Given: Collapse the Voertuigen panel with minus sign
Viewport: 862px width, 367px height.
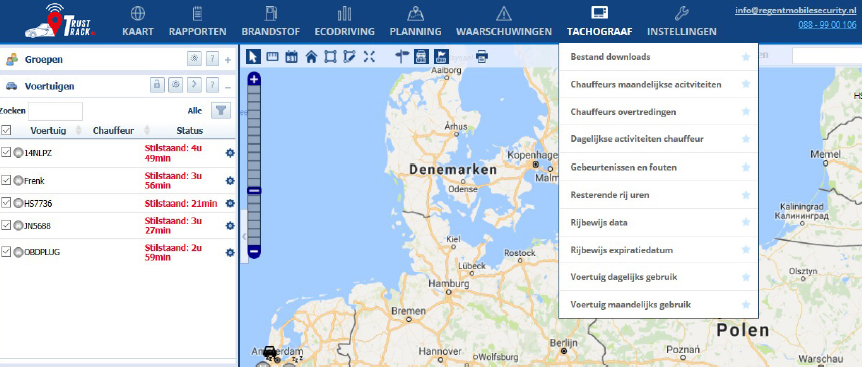Looking at the screenshot, I should (228, 87).
